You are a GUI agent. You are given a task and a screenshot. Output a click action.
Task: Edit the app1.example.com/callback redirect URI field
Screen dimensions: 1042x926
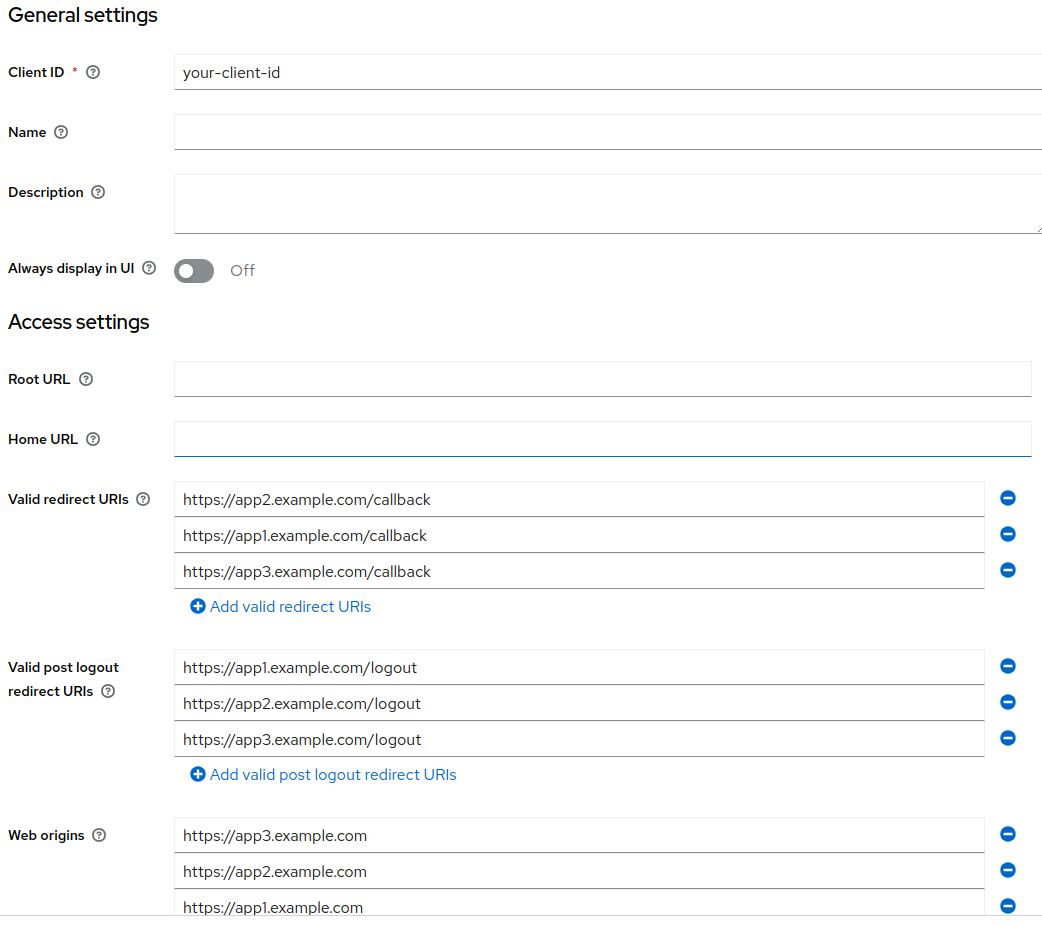[x=578, y=535]
